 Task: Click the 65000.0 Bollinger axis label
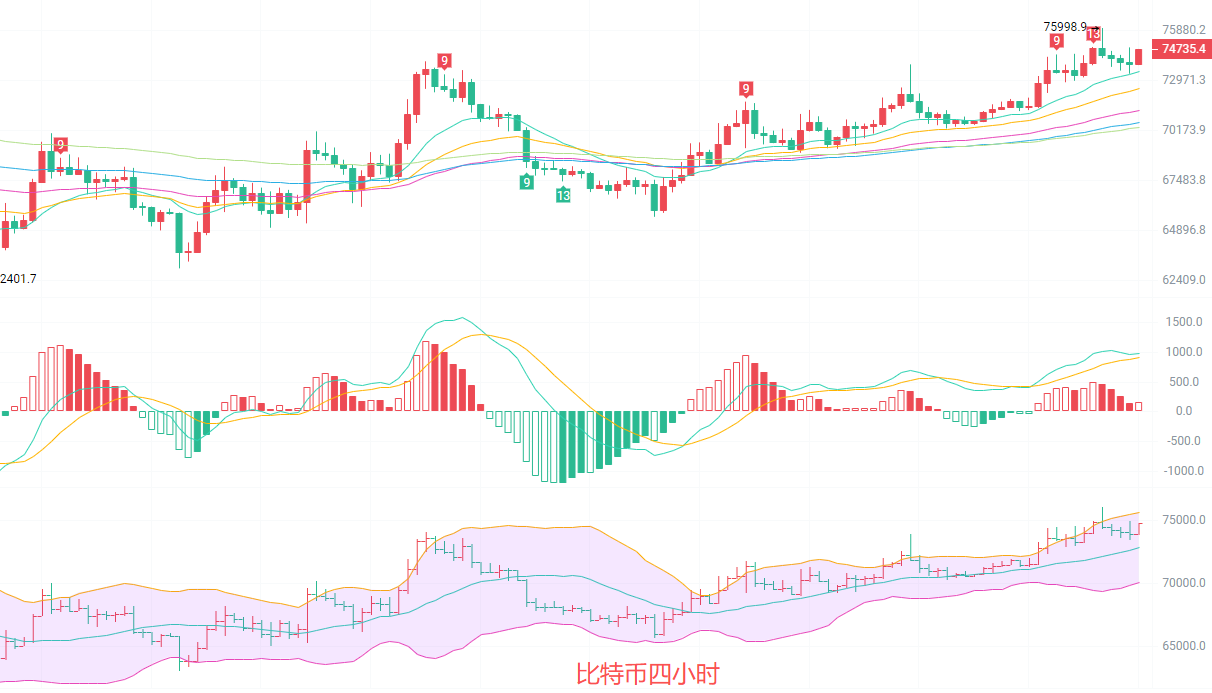click(1184, 646)
